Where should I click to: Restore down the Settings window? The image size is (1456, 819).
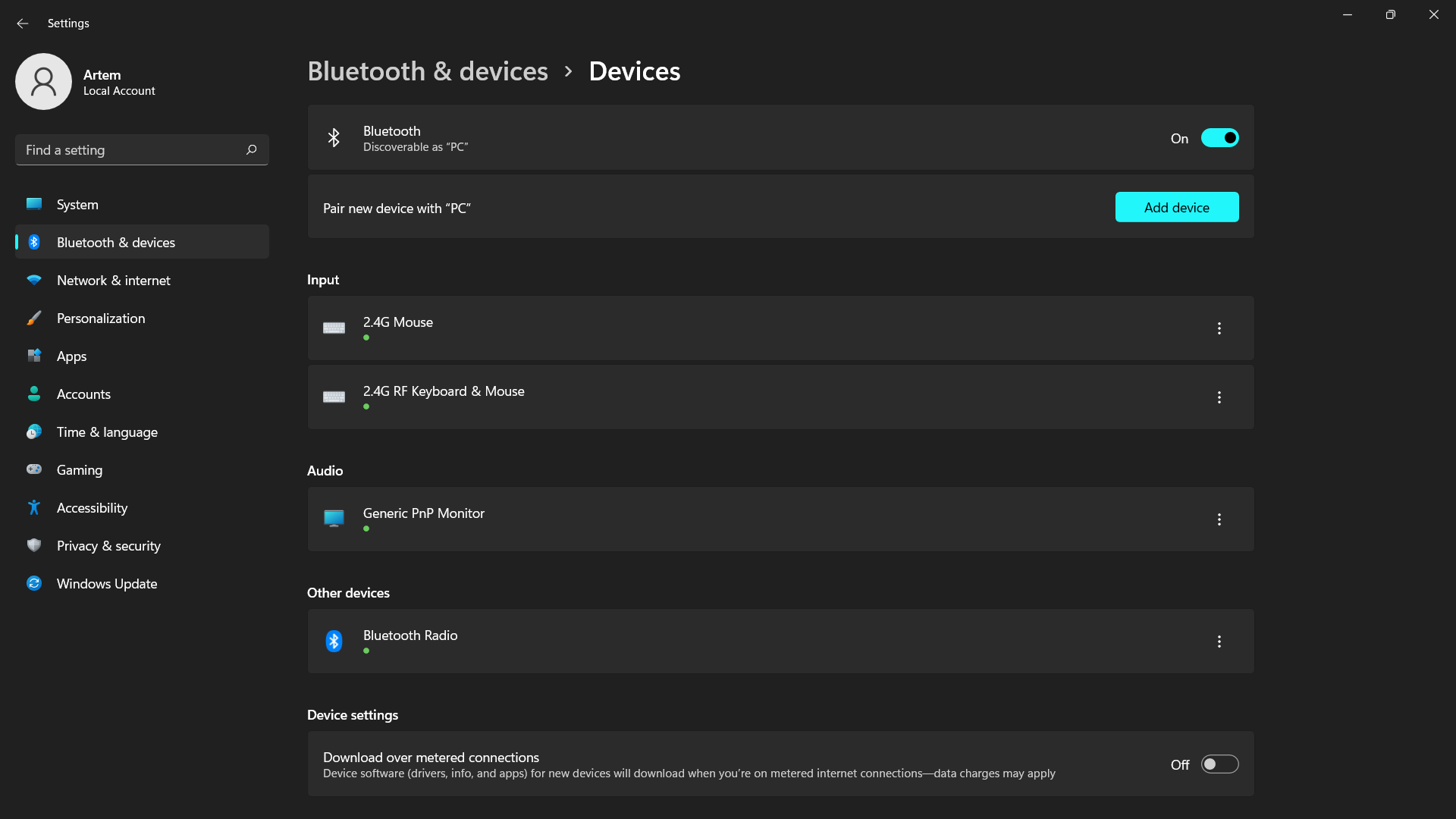[1390, 14]
